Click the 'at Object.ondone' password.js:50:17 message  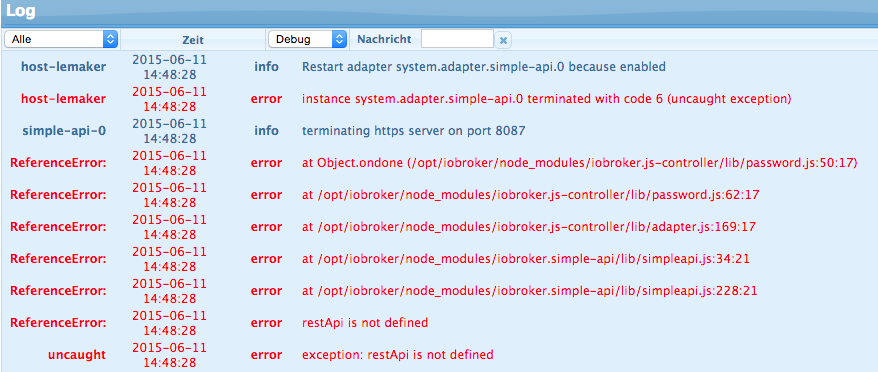[580, 163]
